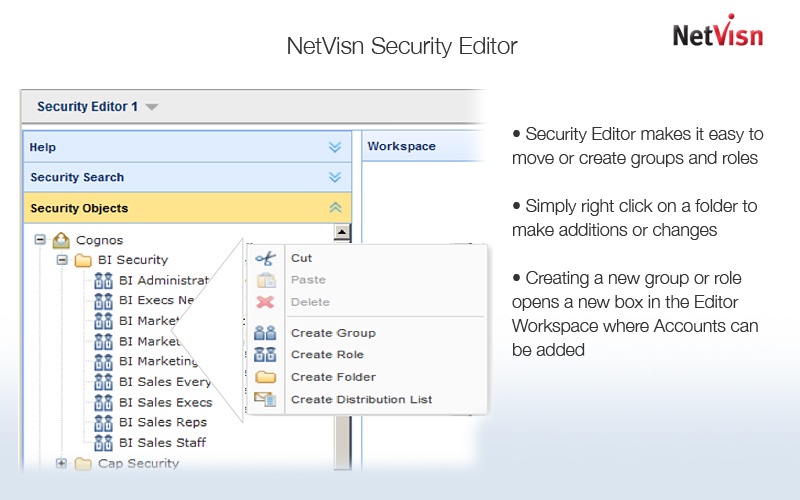Click the Create Distribution List envelope icon

pos(265,399)
